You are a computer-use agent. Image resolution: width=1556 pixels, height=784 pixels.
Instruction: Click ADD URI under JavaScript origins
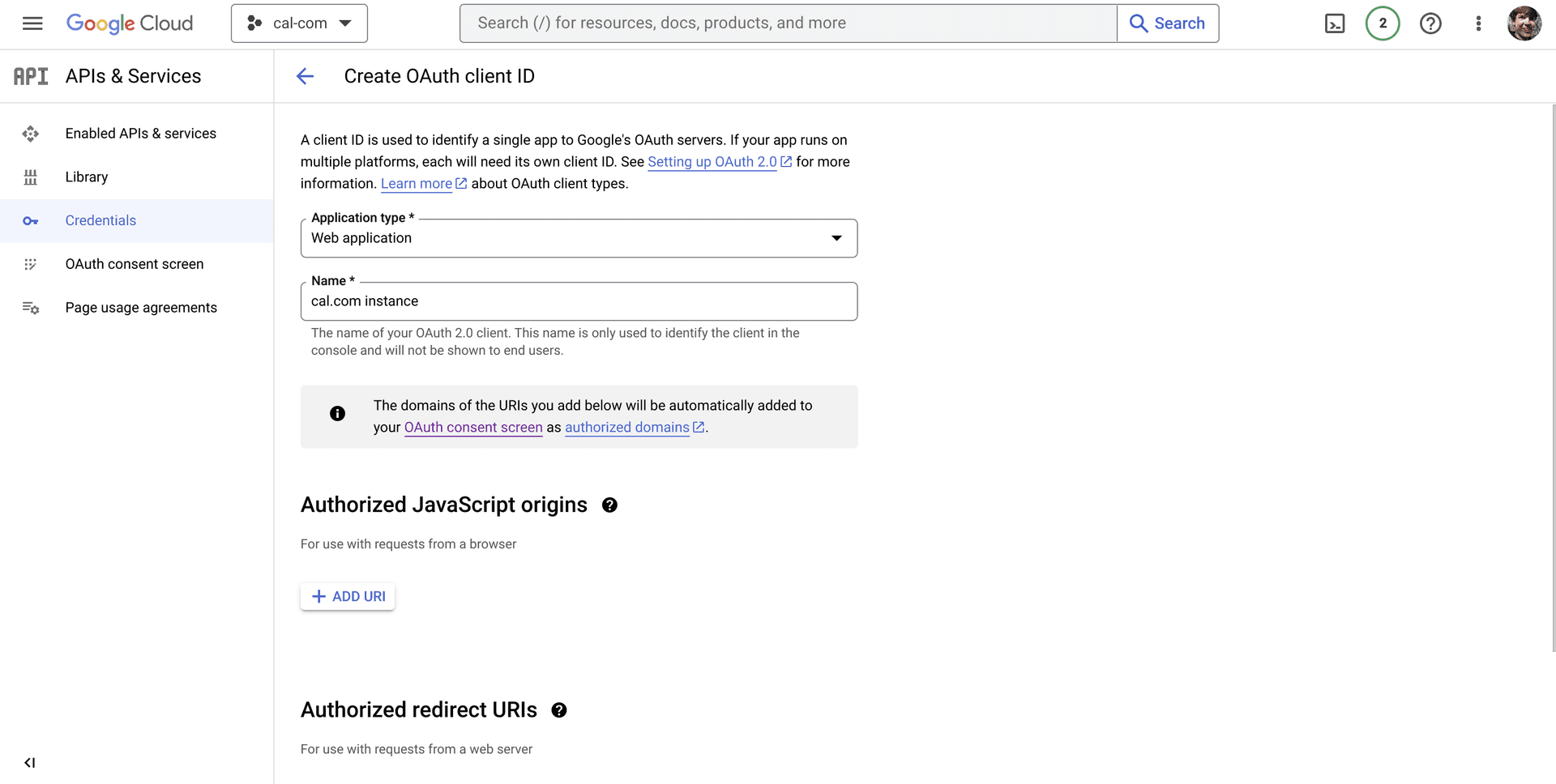tap(348, 597)
